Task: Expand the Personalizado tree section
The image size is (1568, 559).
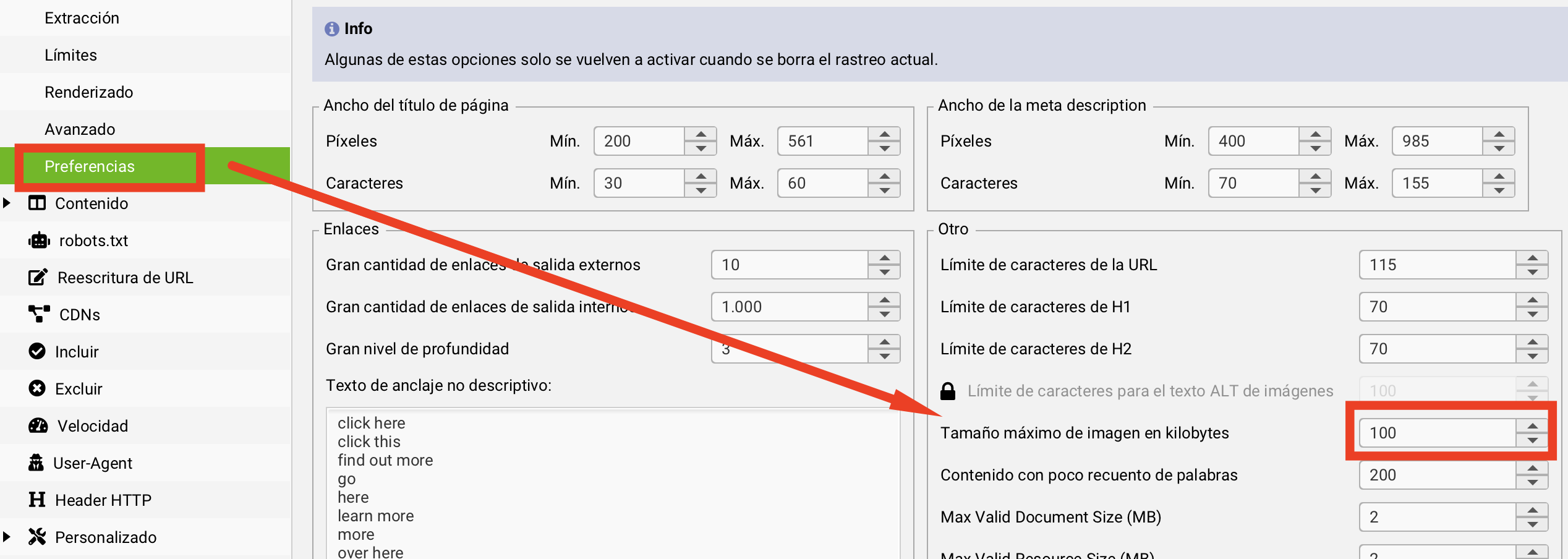Action: pyautogui.click(x=7, y=537)
